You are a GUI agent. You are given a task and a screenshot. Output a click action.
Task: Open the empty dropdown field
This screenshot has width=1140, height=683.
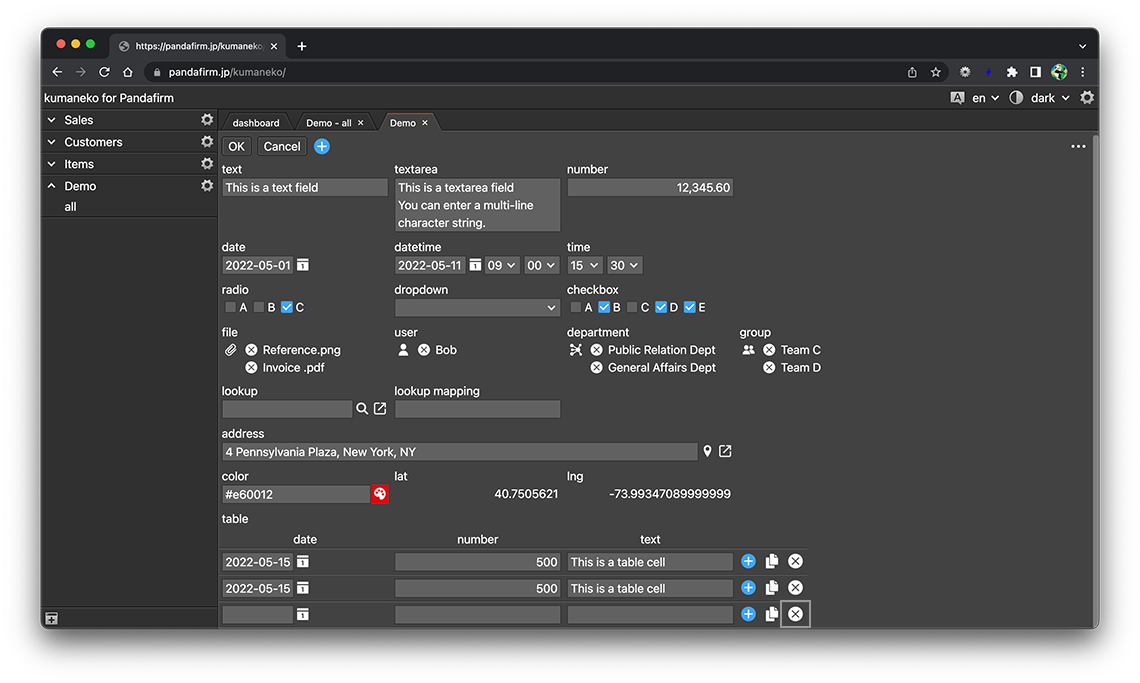tap(477, 308)
